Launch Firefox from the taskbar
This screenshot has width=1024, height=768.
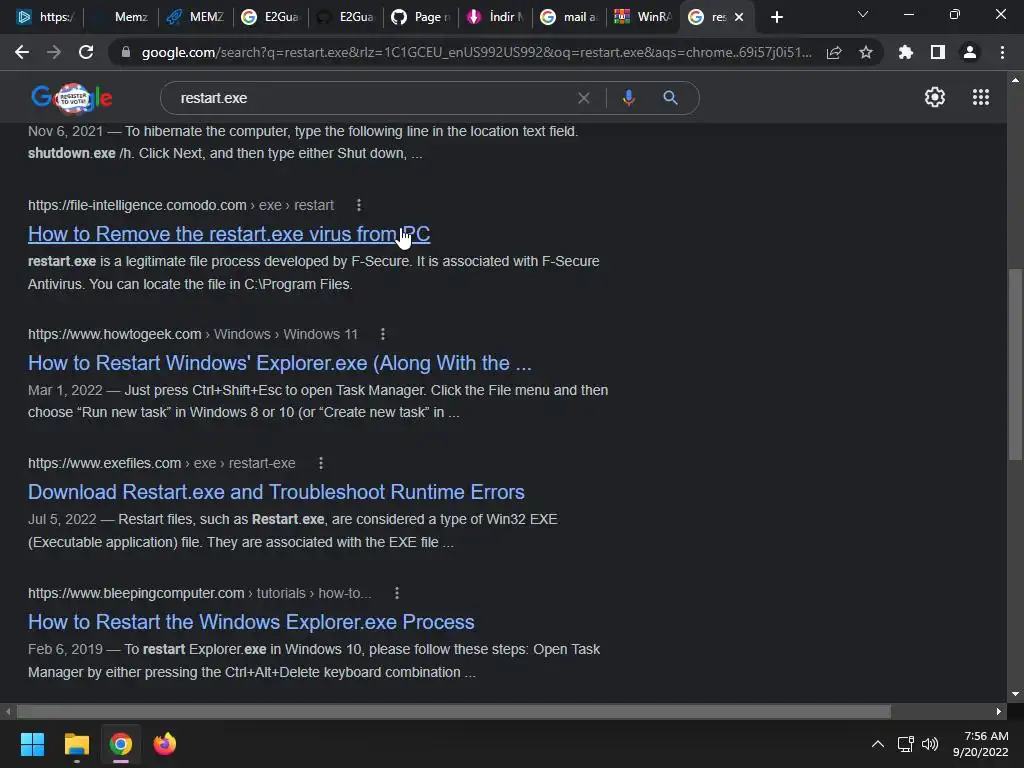(165, 744)
